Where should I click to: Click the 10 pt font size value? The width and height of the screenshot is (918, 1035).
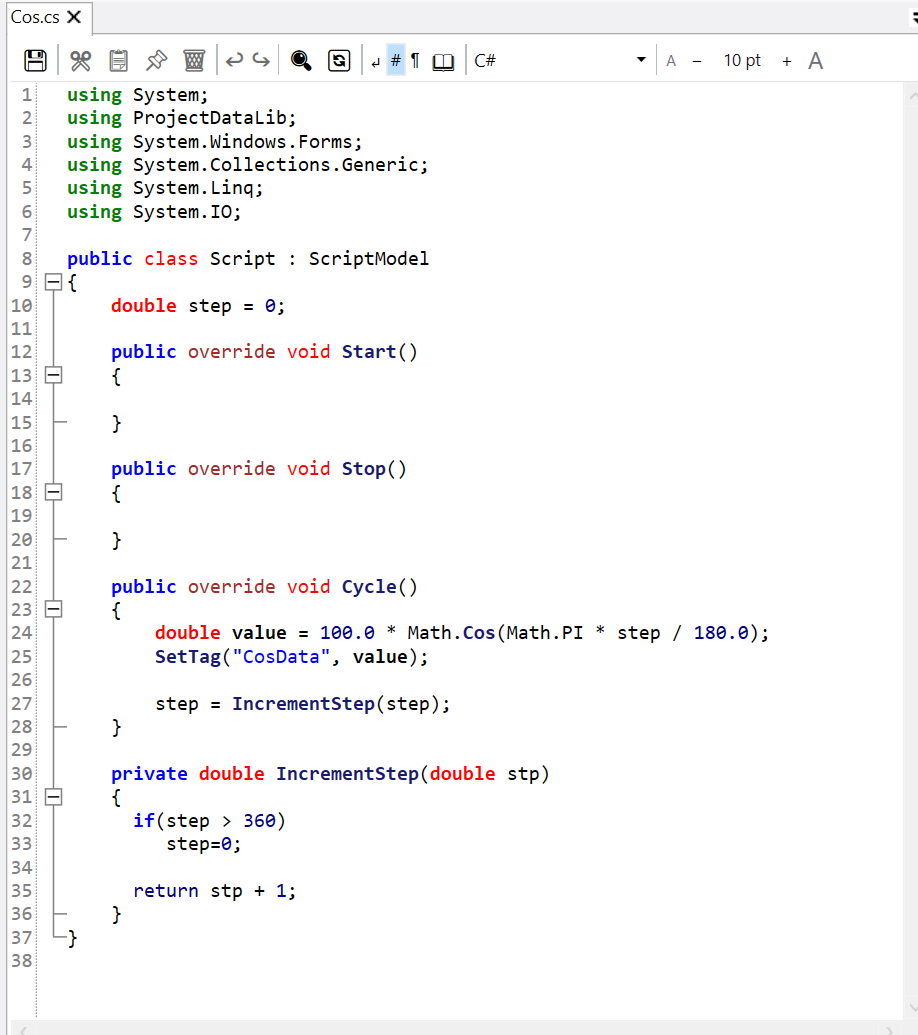pyautogui.click(x=742, y=61)
